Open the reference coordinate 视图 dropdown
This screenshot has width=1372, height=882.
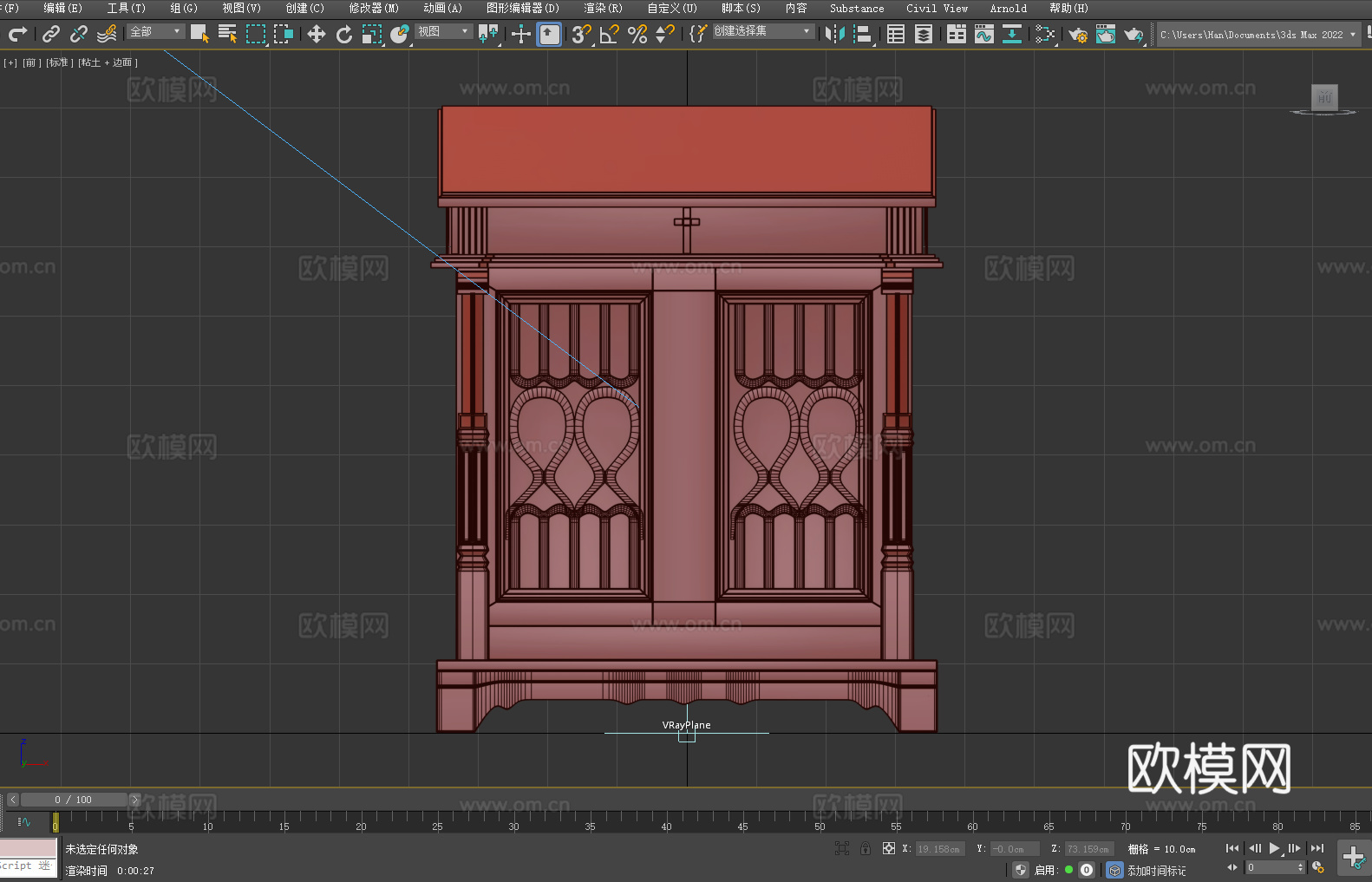coord(443,31)
